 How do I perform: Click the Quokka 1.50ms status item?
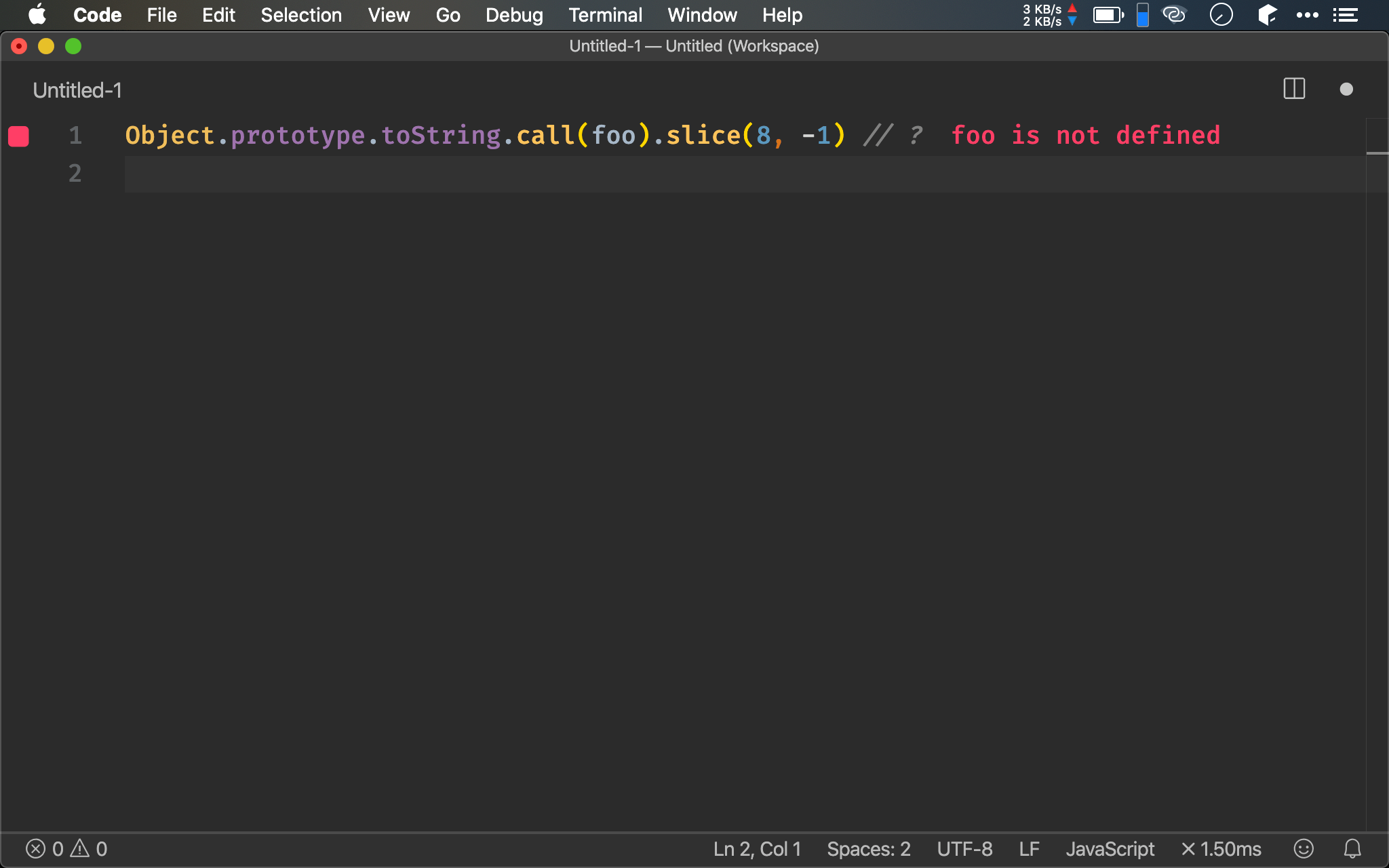point(1221,849)
